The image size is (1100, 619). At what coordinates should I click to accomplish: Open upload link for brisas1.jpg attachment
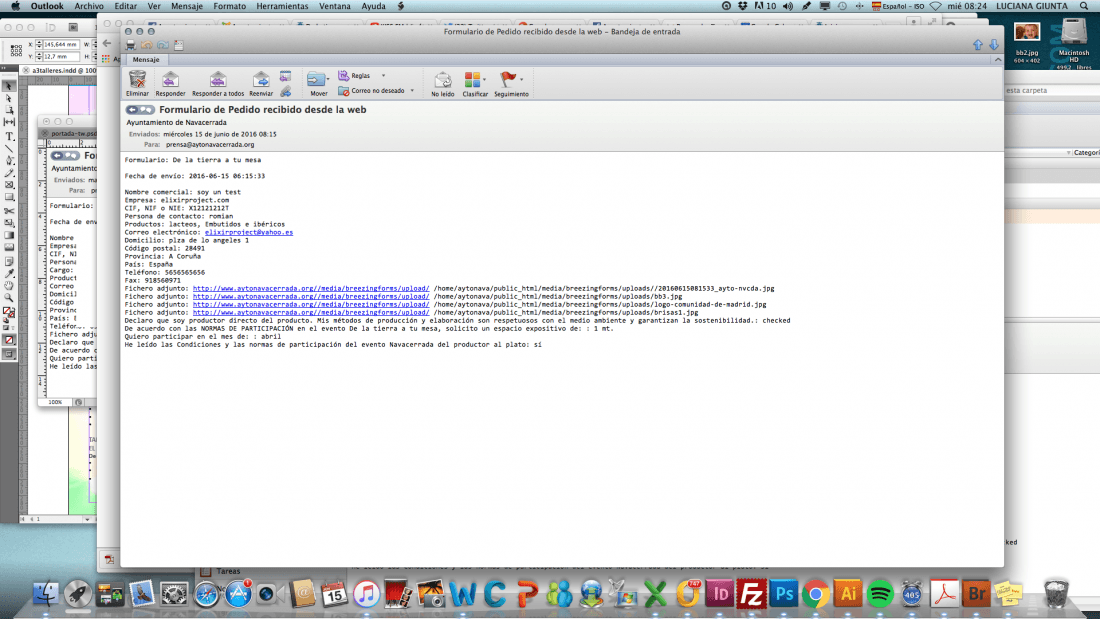point(311,312)
